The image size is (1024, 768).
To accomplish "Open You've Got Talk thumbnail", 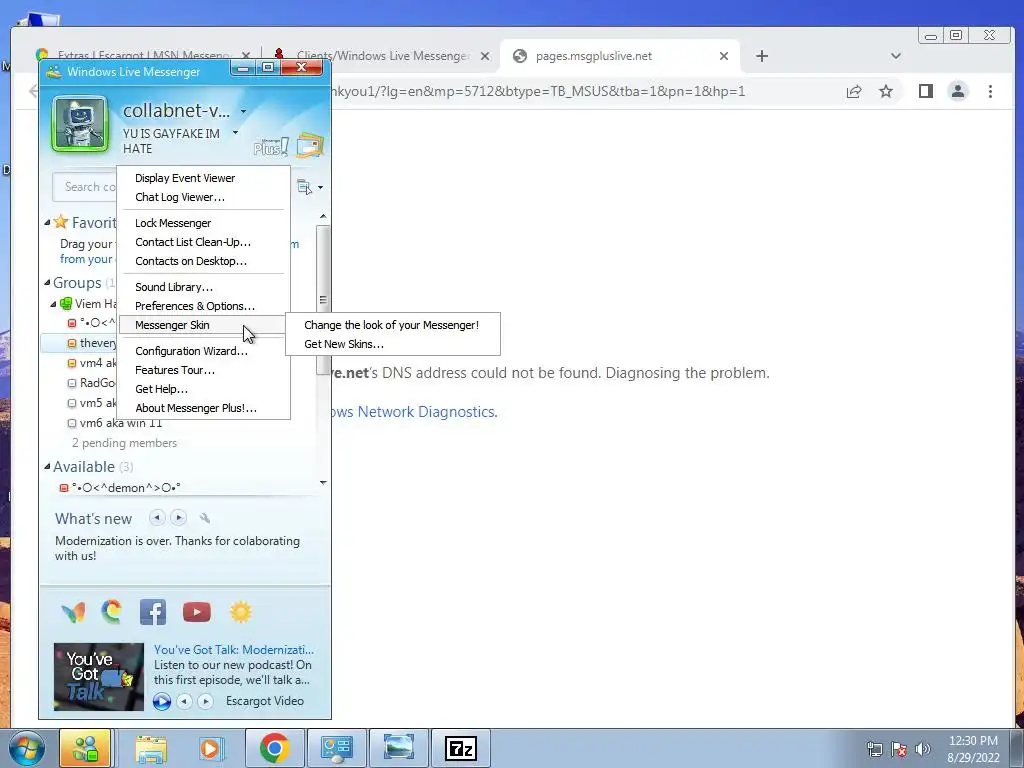I will tap(99, 677).
